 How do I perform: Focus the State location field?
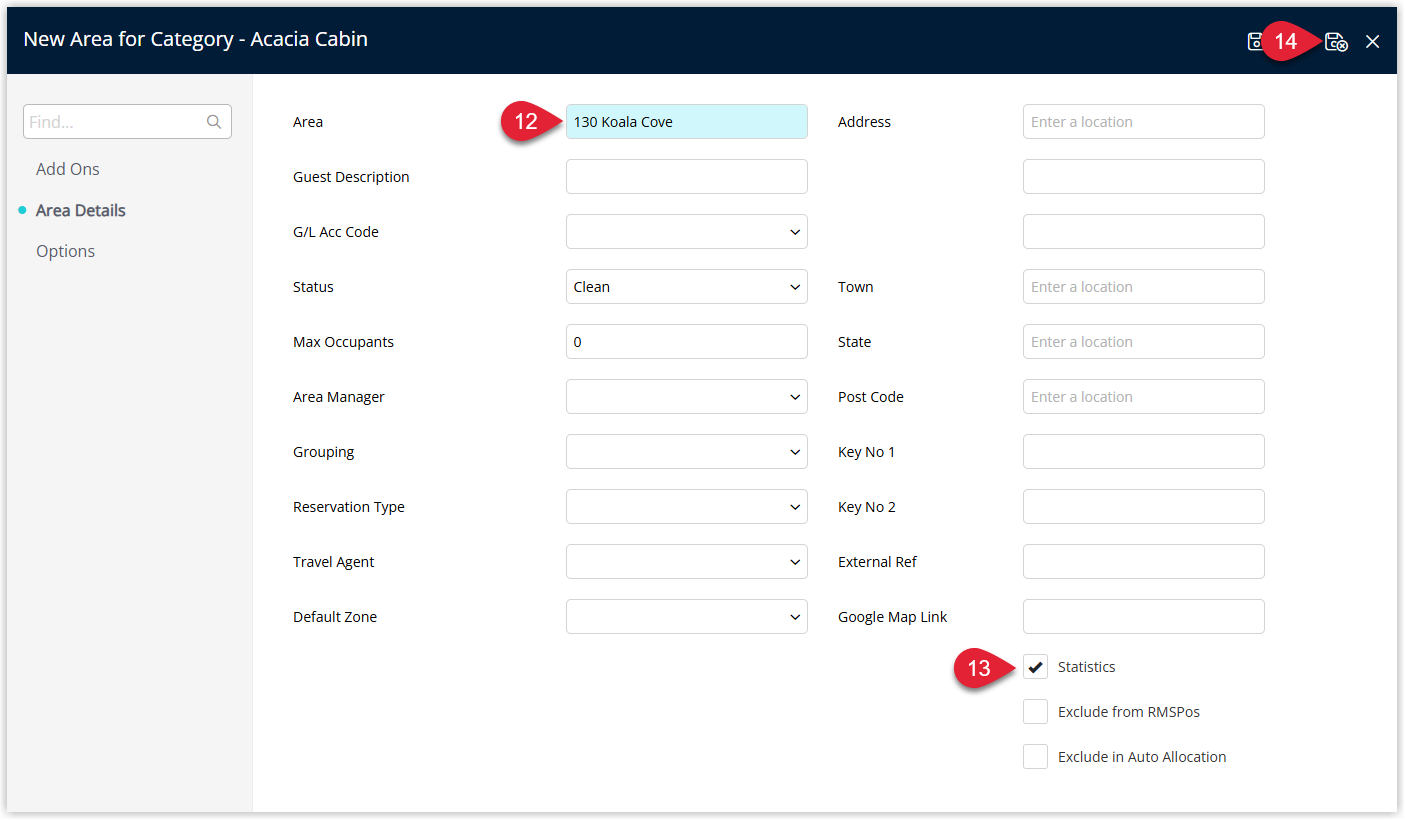point(1144,342)
